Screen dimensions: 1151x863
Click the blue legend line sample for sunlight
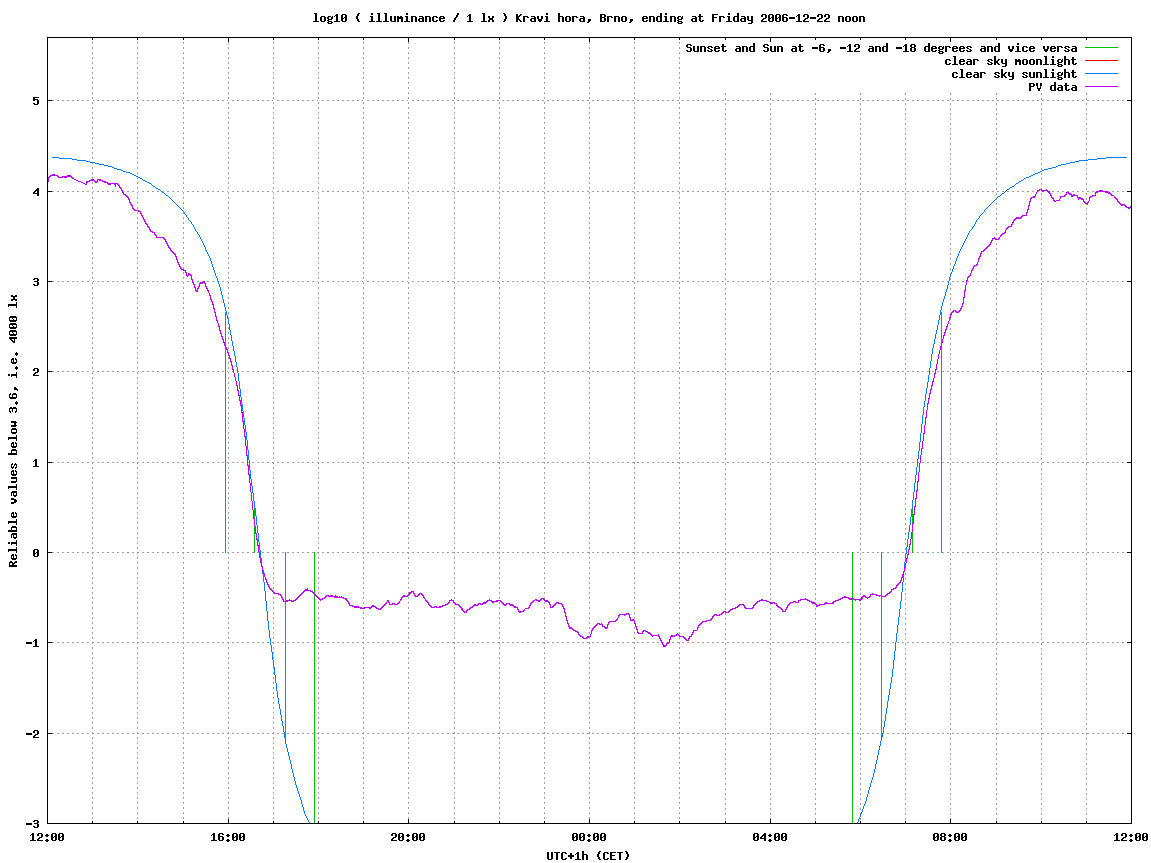[x=1101, y=74]
